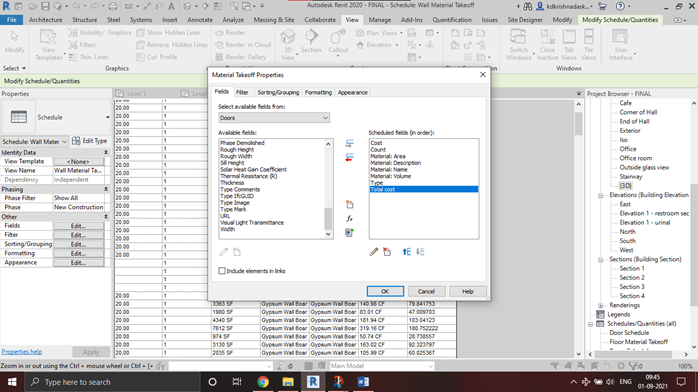The image size is (698, 392).
Task: Click the Move parameter up icon
Action: tap(406, 252)
